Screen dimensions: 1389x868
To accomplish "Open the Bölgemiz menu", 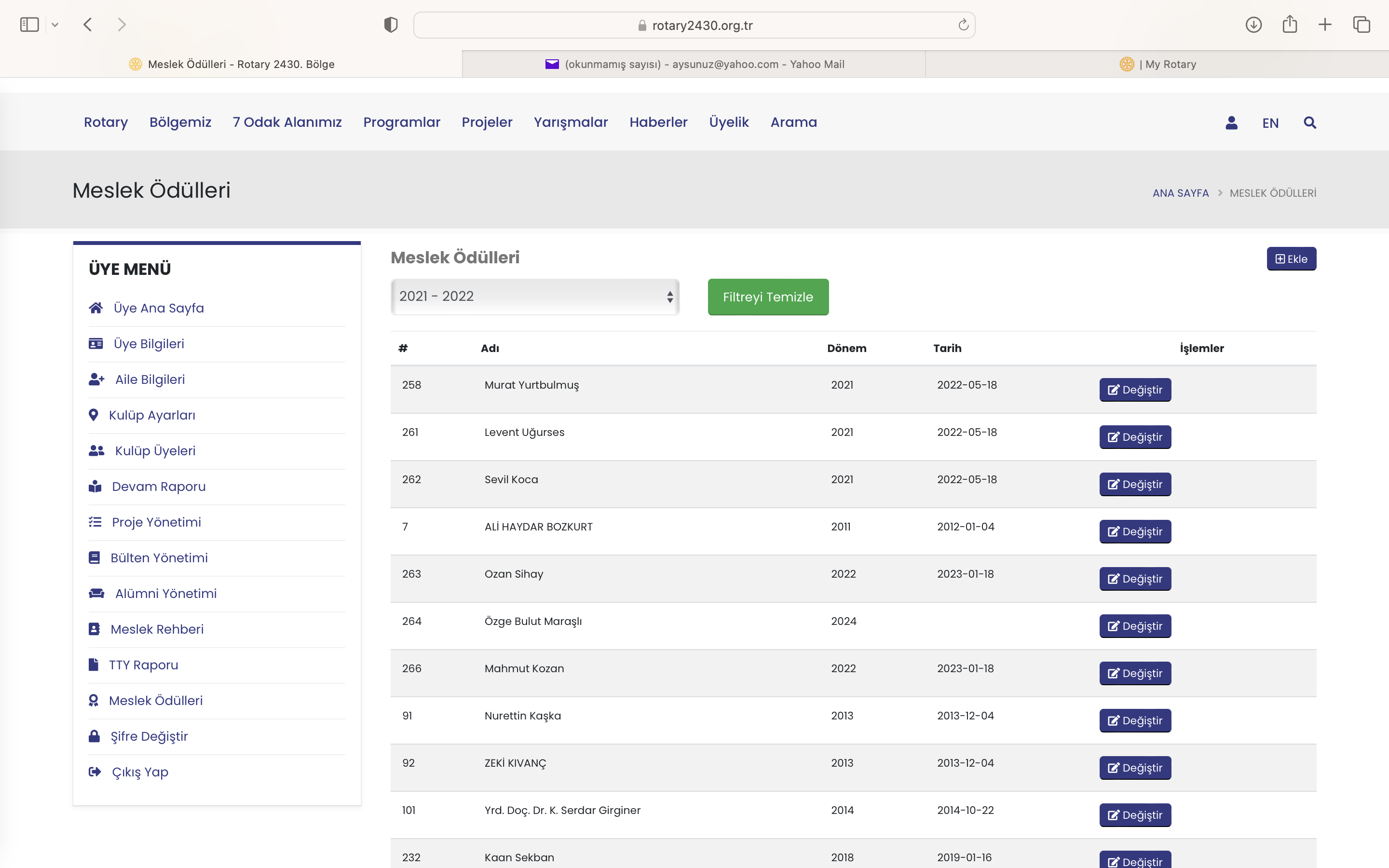I will (x=180, y=122).
